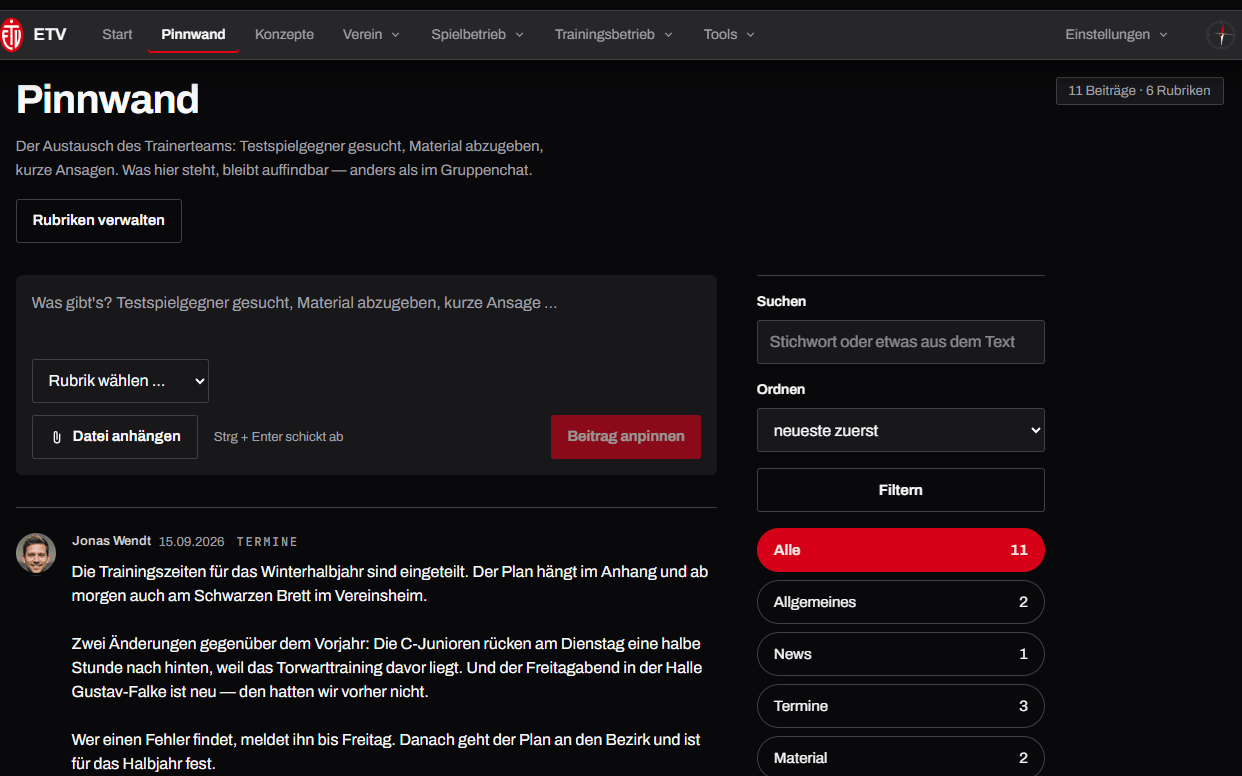
Task: Show all posts with the Alle filter
Action: click(x=901, y=550)
